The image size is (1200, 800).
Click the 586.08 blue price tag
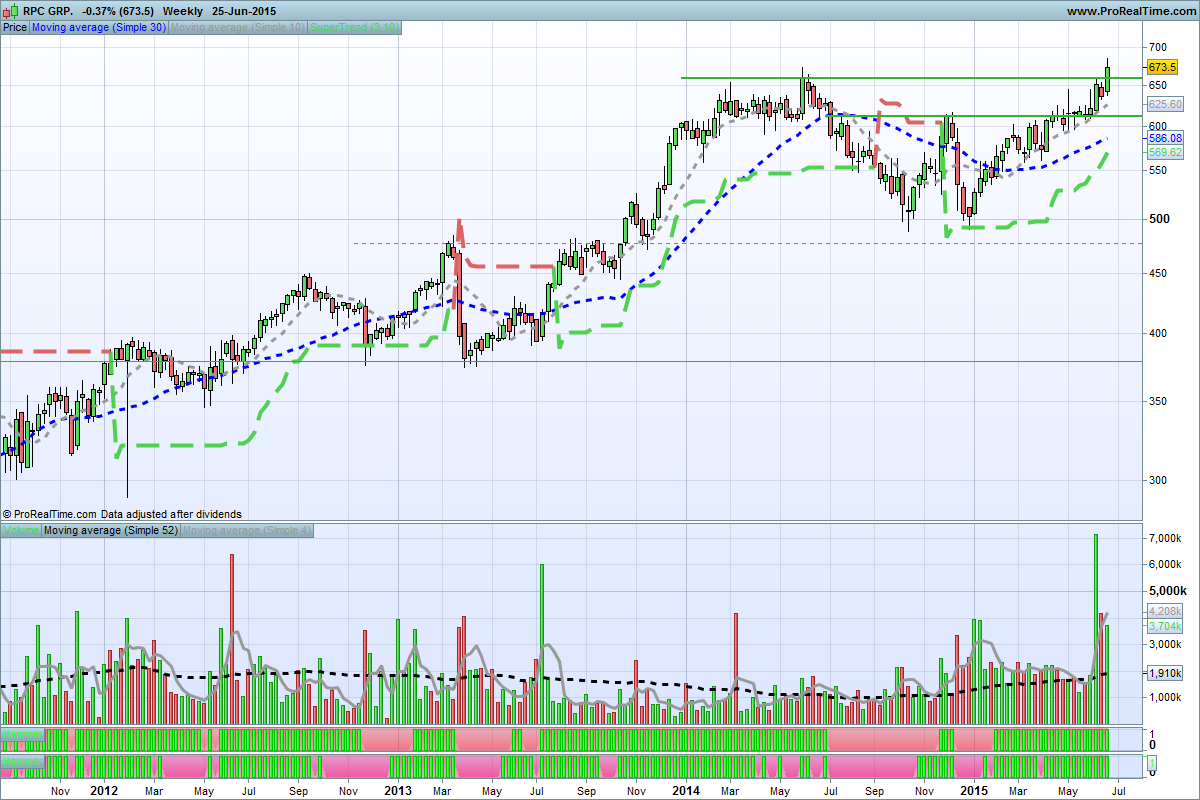pos(1165,138)
